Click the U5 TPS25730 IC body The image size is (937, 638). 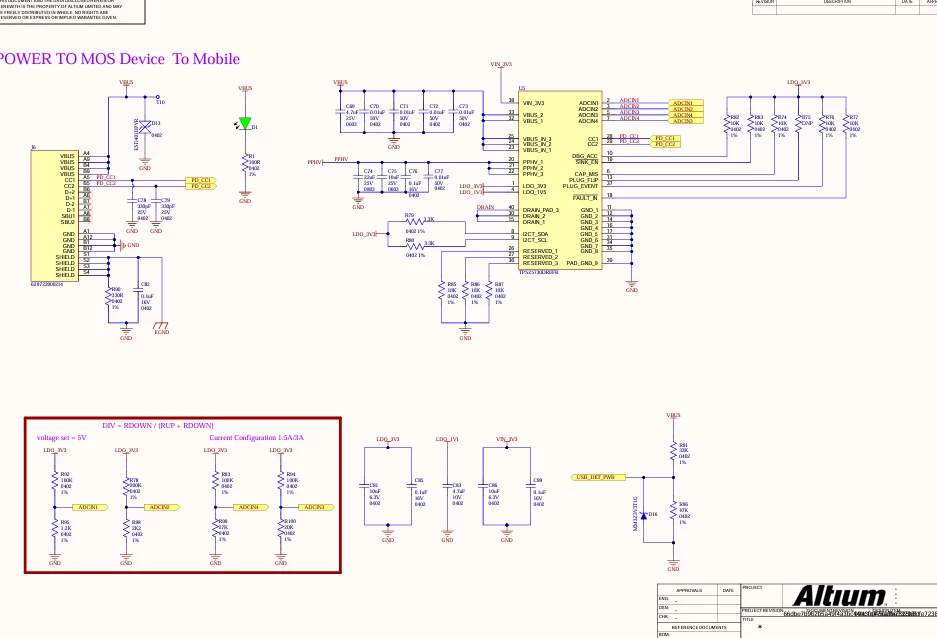tap(560, 180)
